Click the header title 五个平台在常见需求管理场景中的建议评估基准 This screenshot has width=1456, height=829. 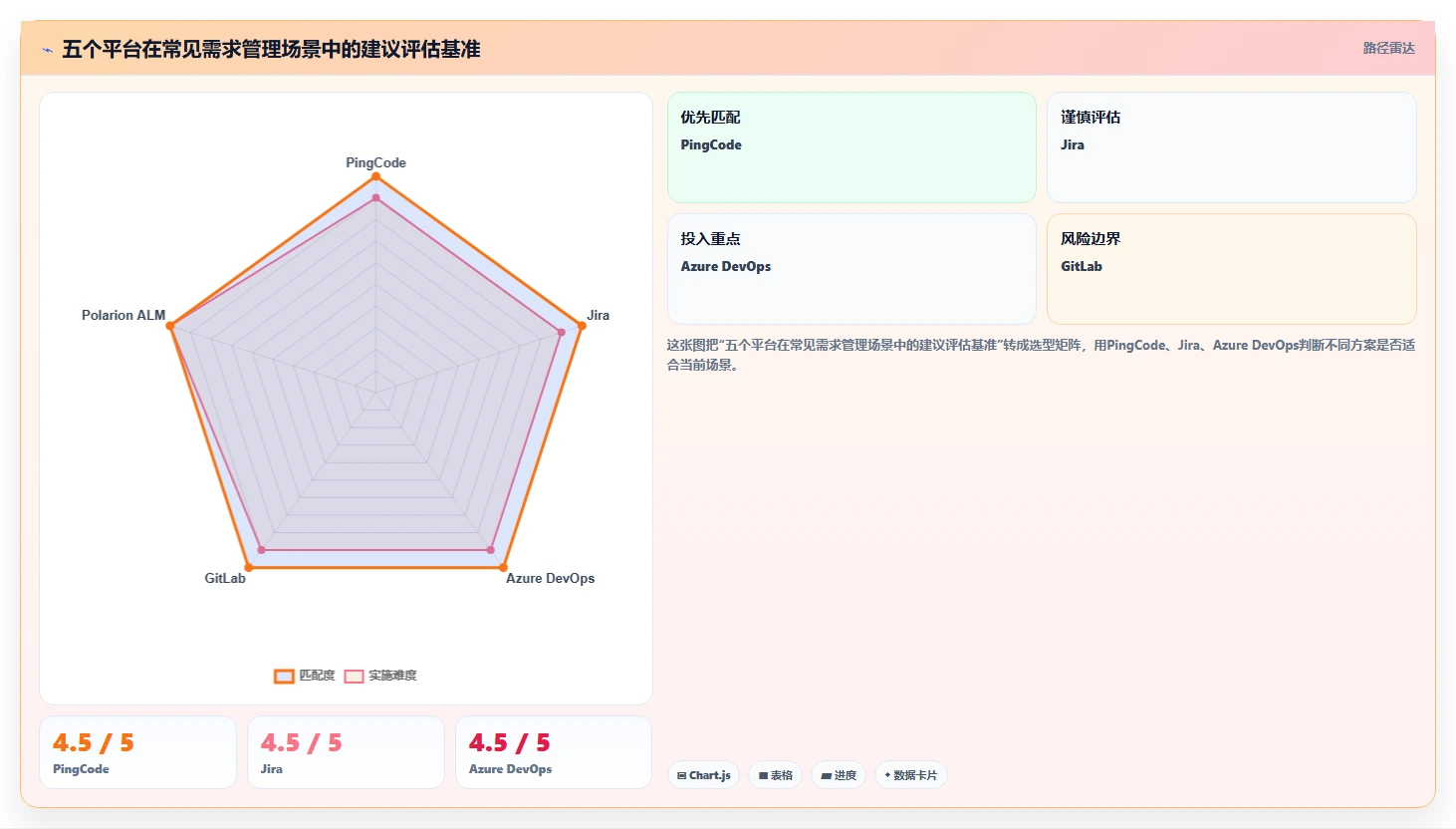[271, 49]
